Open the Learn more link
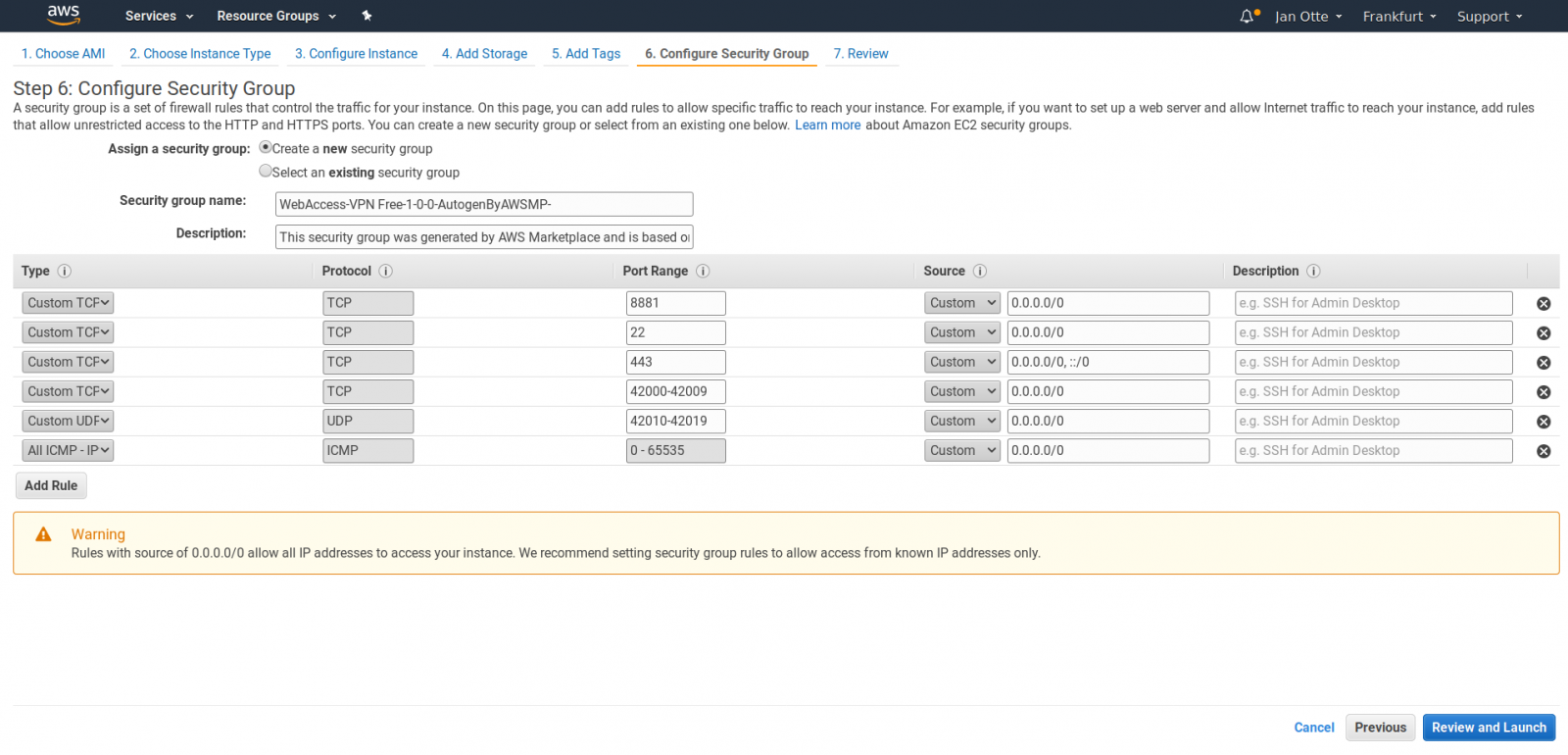Viewport: 1568px width, 755px height. 827,126
